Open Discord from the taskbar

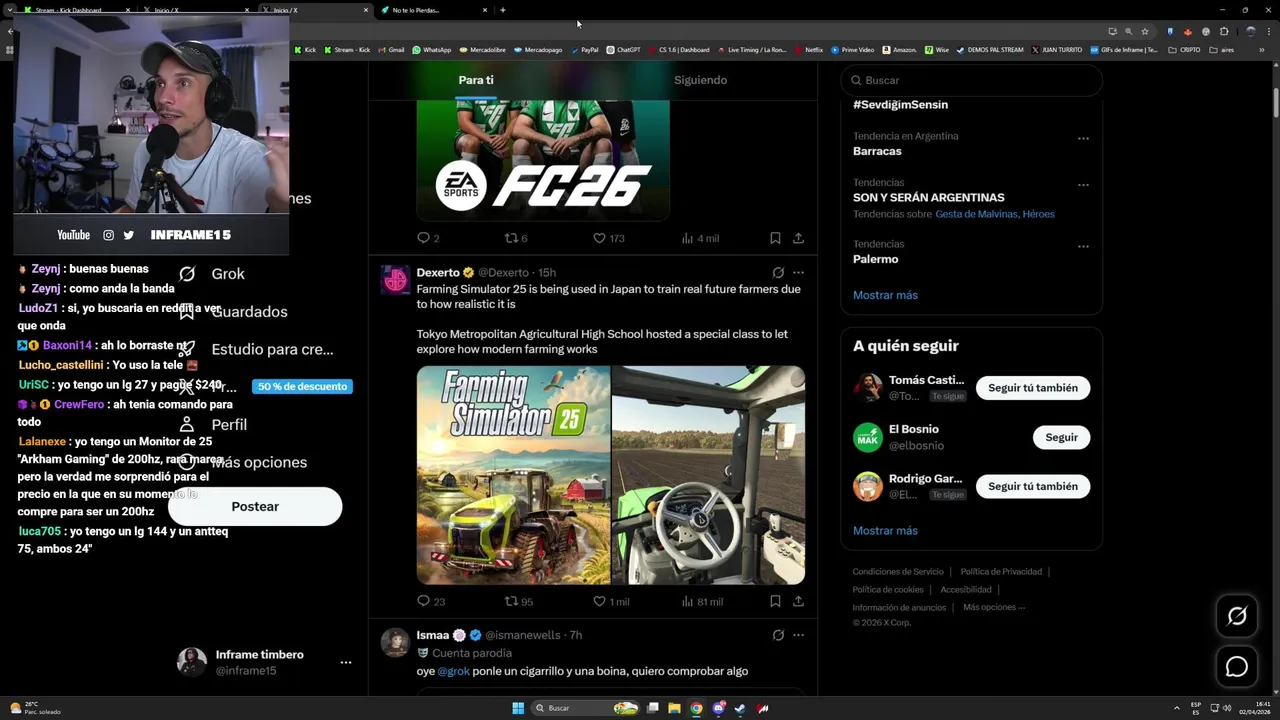pos(718,708)
